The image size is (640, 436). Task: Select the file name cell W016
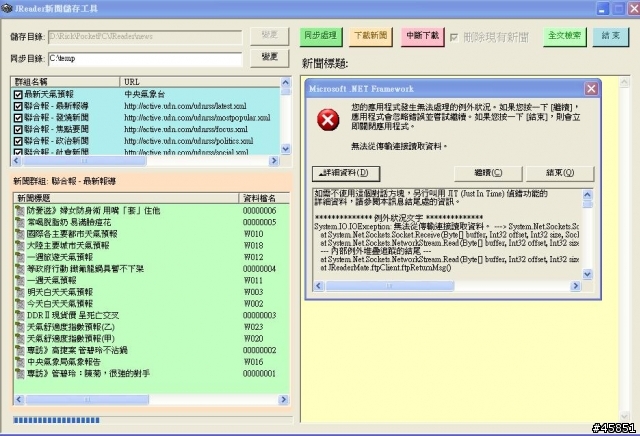point(253,362)
